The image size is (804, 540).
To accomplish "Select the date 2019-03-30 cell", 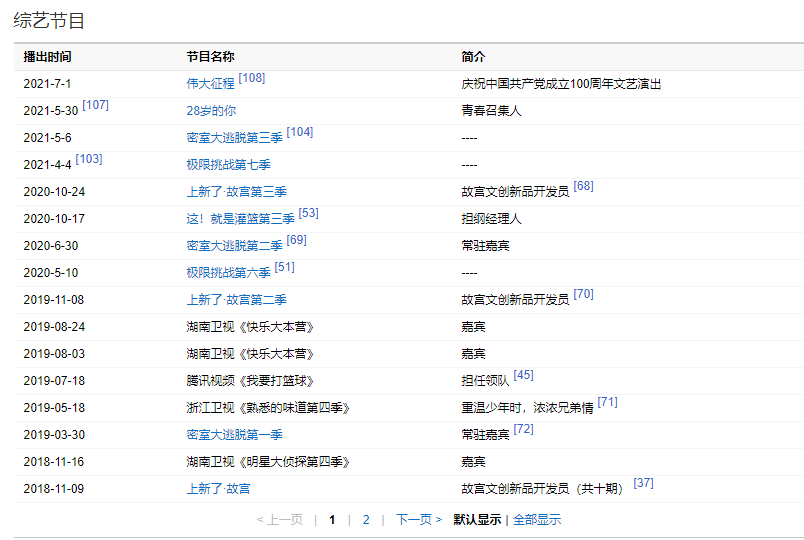I will [x=54, y=435].
